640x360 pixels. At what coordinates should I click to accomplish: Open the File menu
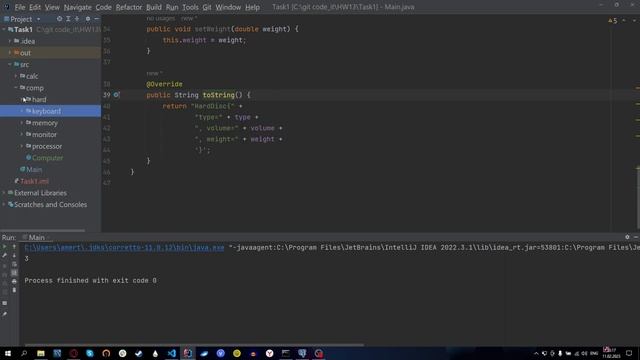(x=20, y=7)
